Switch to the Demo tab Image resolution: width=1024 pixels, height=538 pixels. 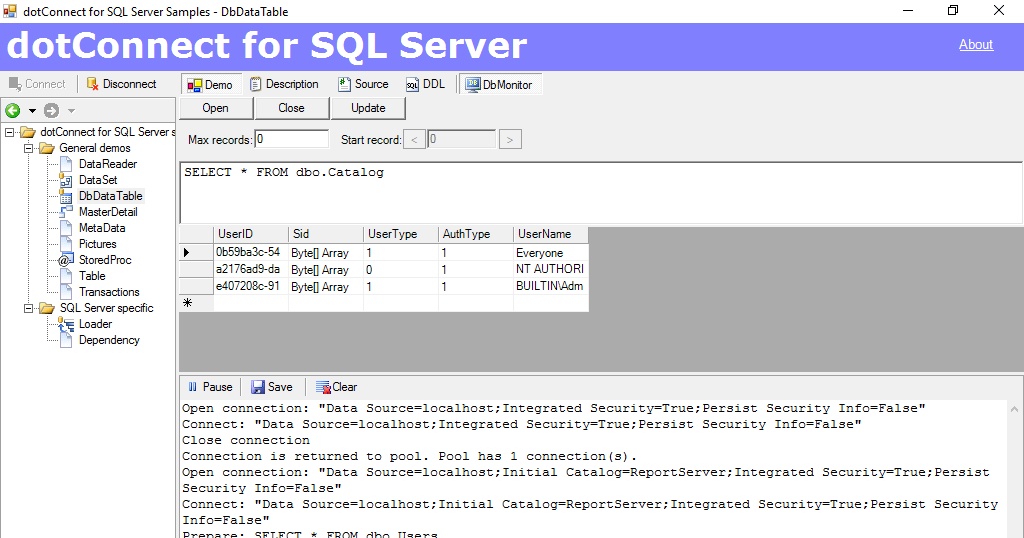[x=210, y=84]
